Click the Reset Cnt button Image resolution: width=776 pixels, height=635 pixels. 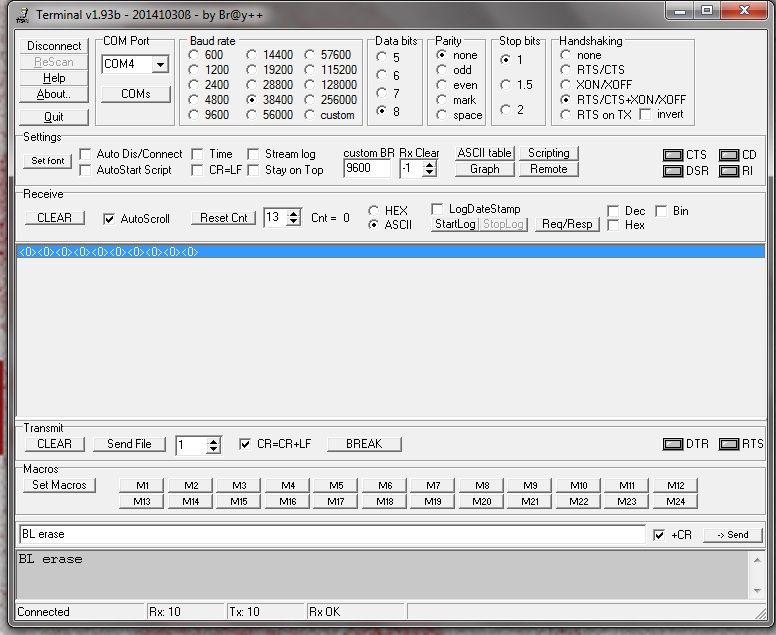point(223,218)
